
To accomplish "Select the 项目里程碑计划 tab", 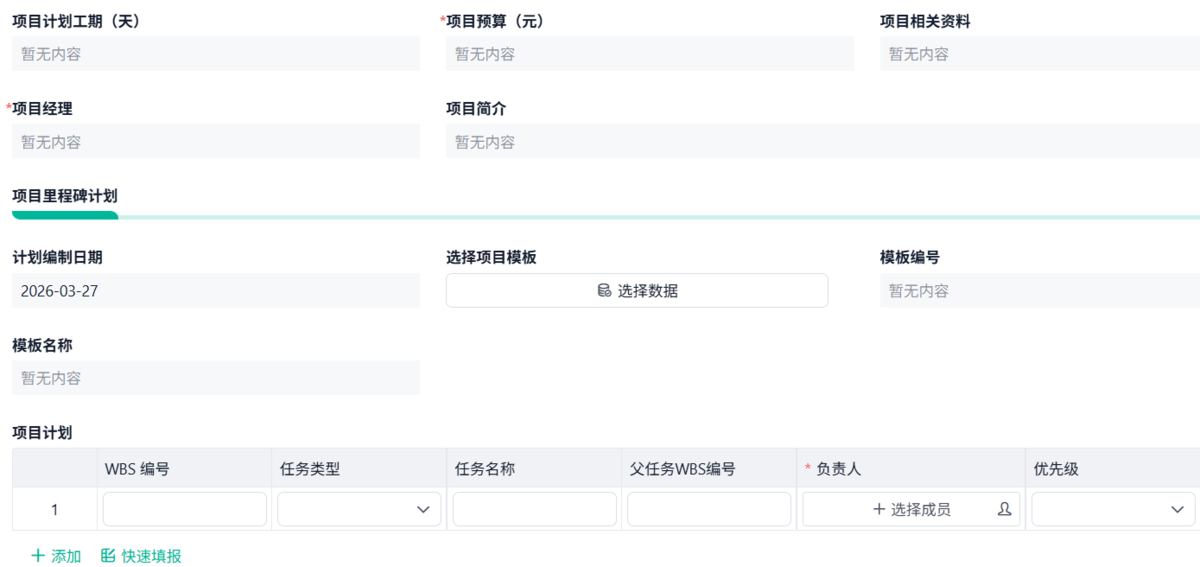I will tap(65, 196).
